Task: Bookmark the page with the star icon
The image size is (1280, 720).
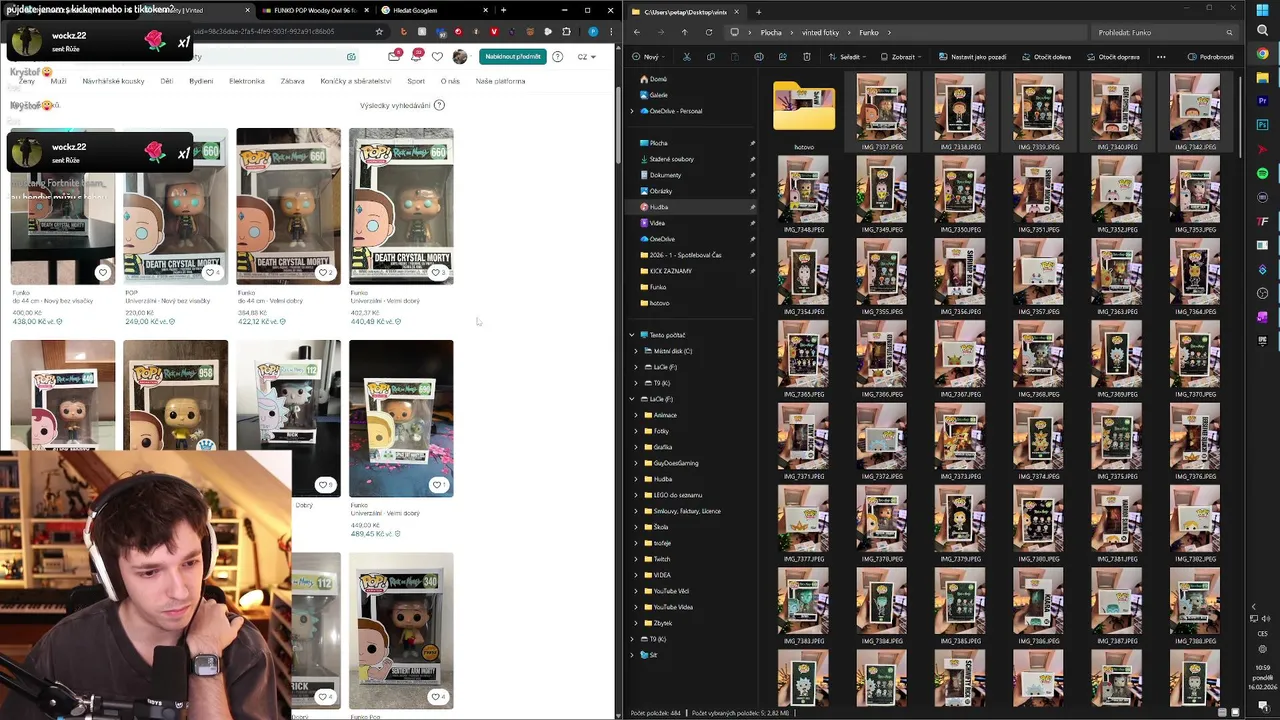Action: (379, 32)
